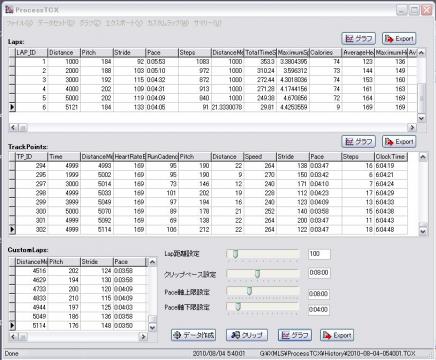Click the Pace軸下限 field showing 0:04:00
This screenshot has width=436, height=360.
(319, 309)
